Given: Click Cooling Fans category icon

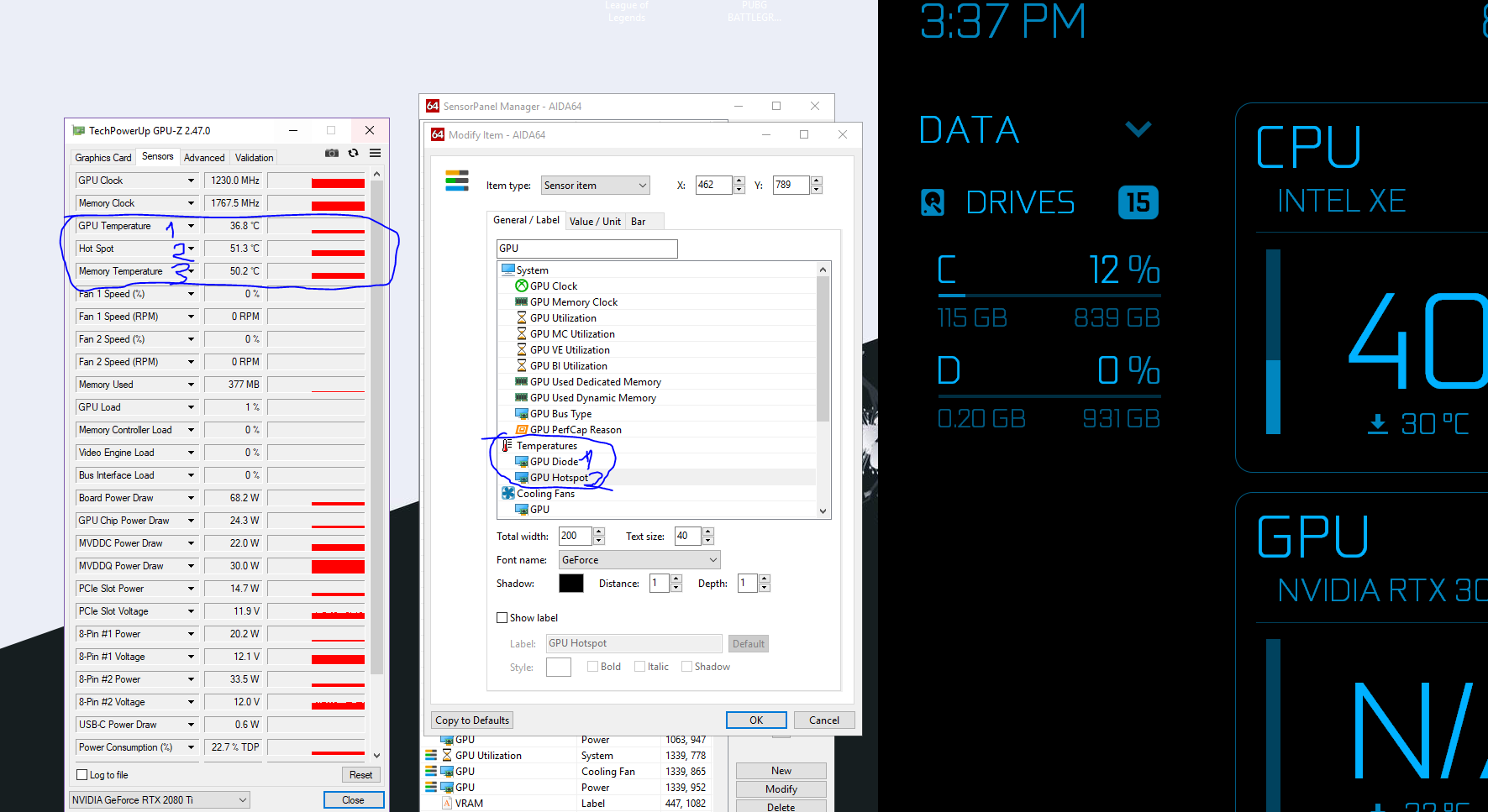Looking at the screenshot, I should pos(508,493).
